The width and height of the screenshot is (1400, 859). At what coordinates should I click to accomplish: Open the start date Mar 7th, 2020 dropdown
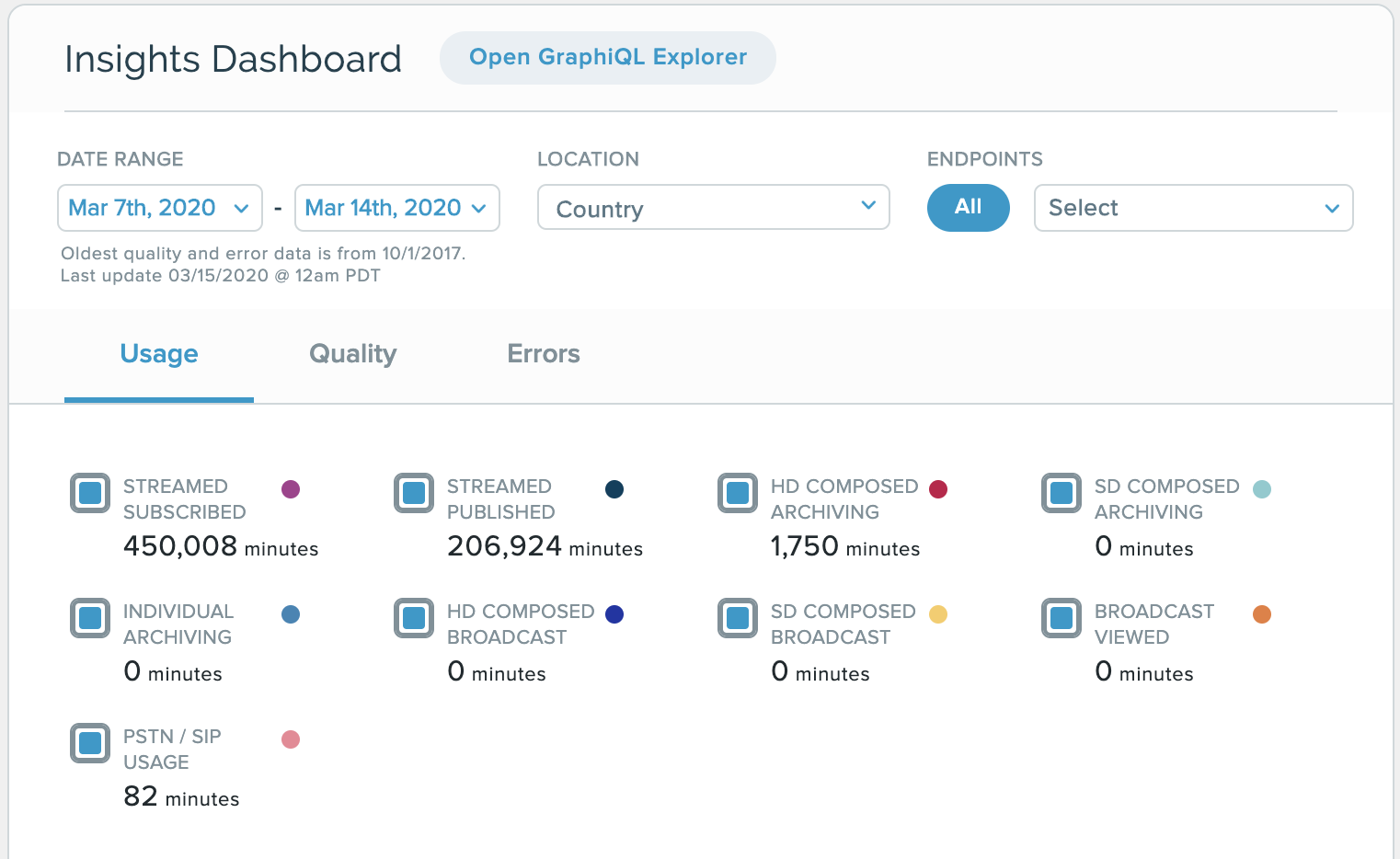pos(160,208)
